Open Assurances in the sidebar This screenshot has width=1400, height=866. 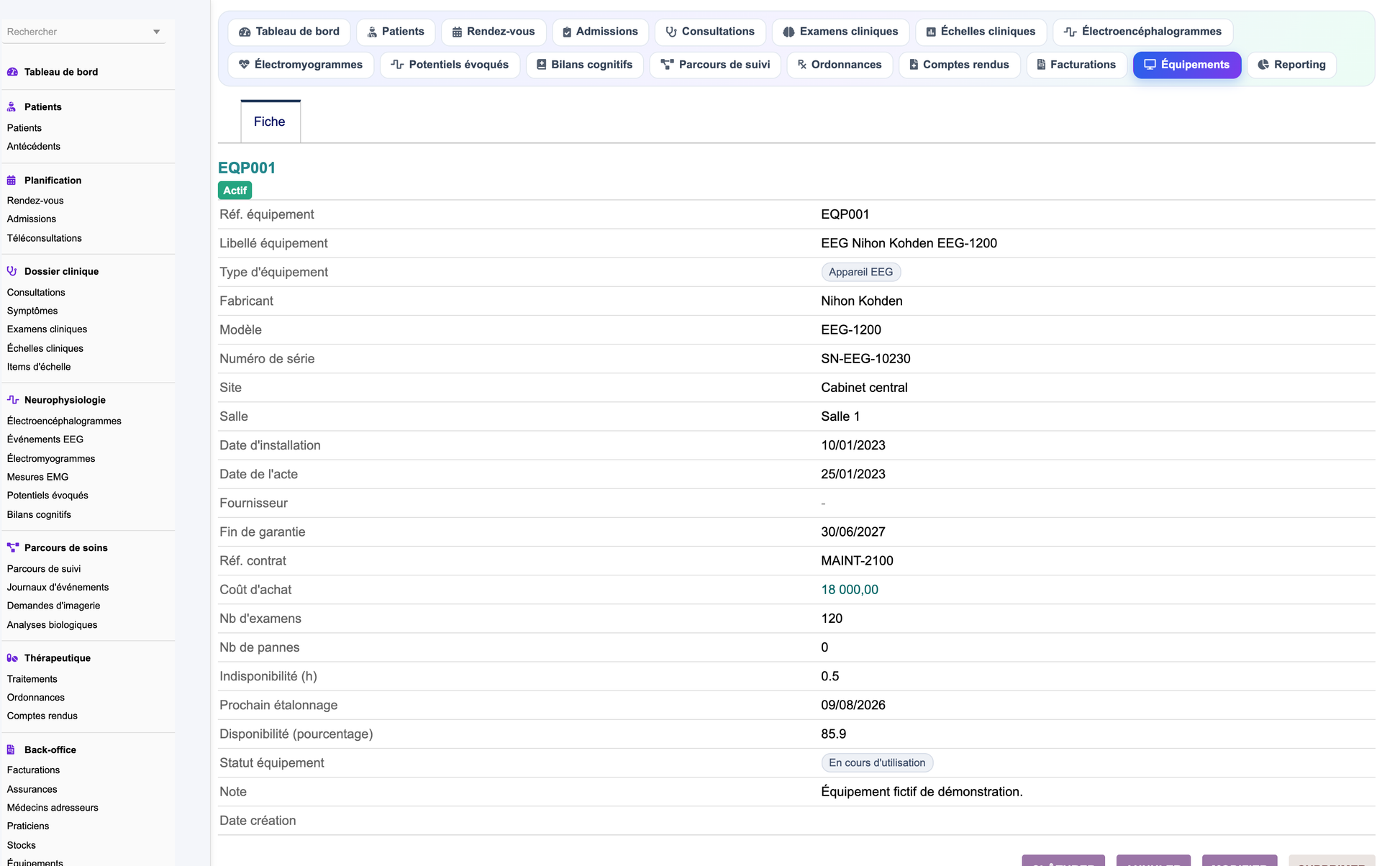[x=32, y=789]
